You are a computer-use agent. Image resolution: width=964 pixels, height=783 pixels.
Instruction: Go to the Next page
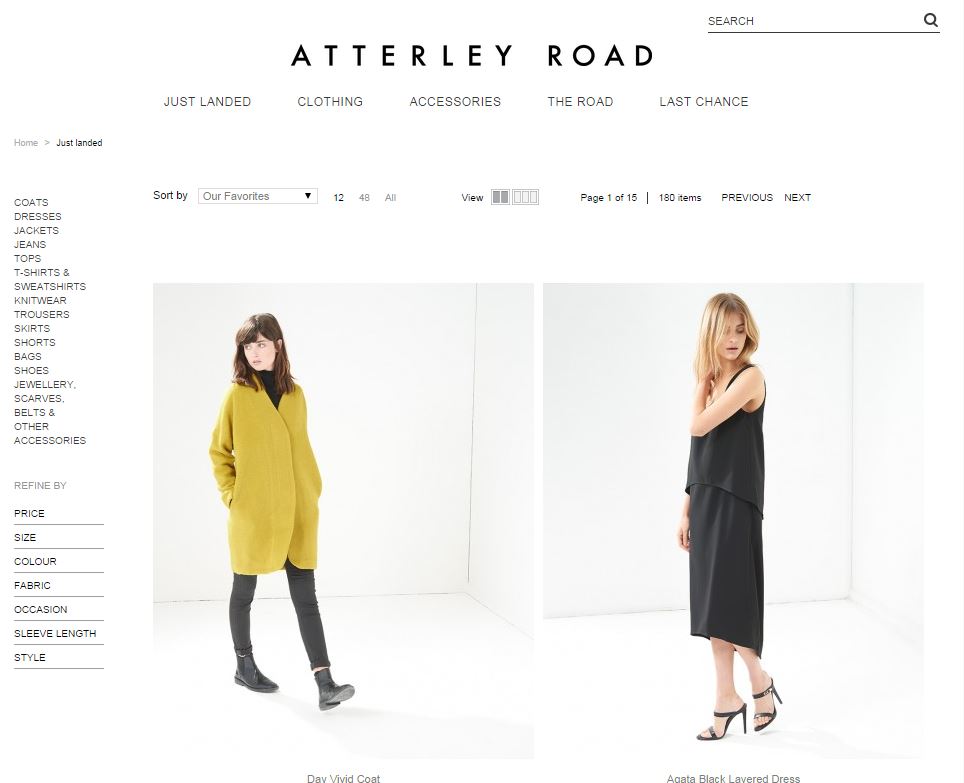(x=797, y=198)
